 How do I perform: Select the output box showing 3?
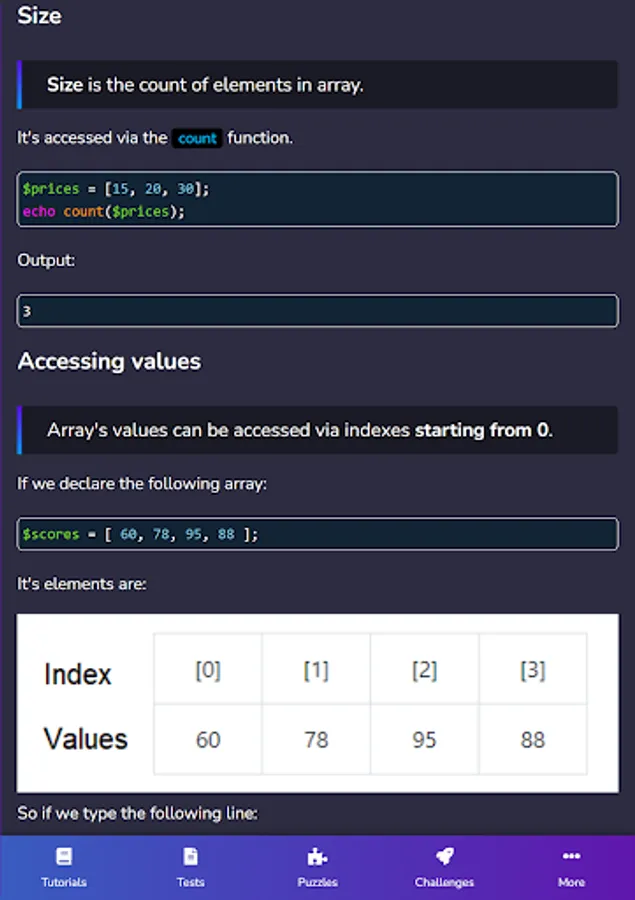tap(317, 311)
